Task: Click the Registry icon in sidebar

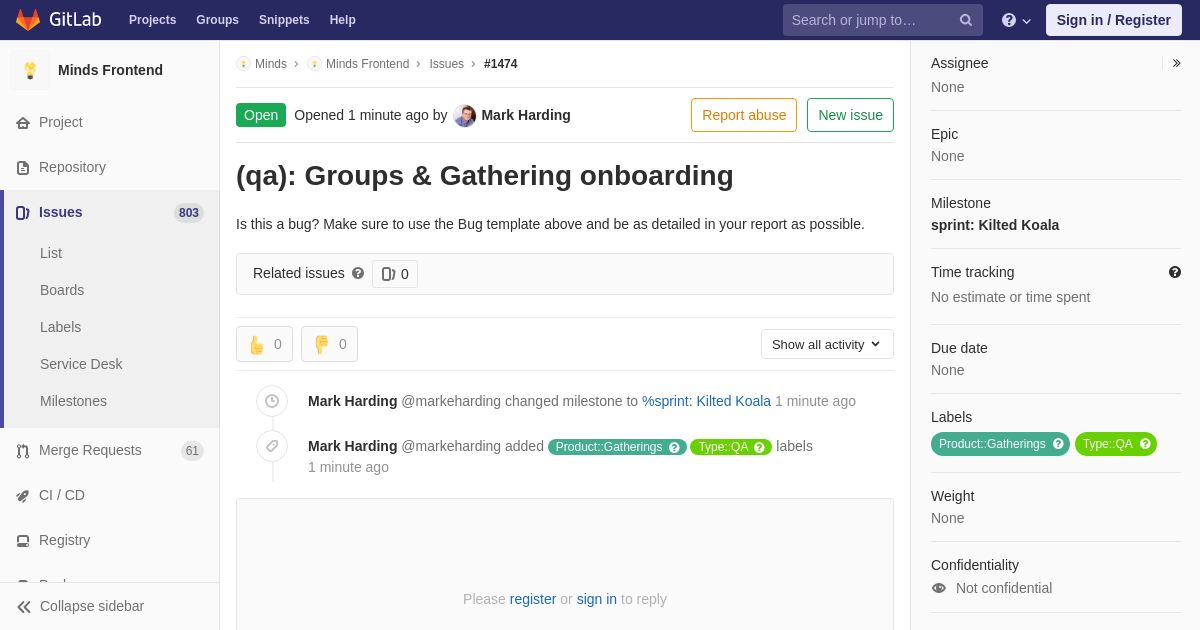Action: point(23,541)
